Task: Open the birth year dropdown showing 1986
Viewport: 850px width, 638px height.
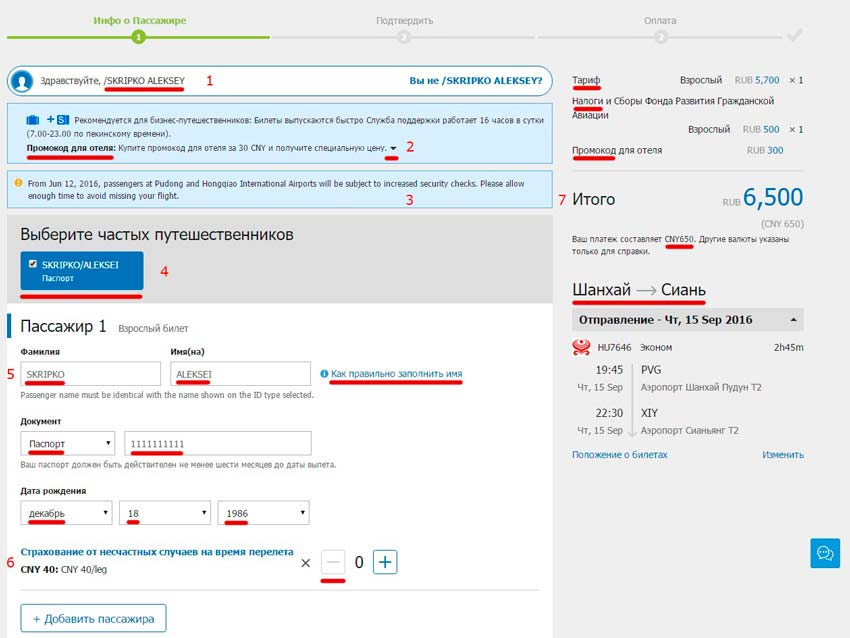Action: (x=262, y=513)
